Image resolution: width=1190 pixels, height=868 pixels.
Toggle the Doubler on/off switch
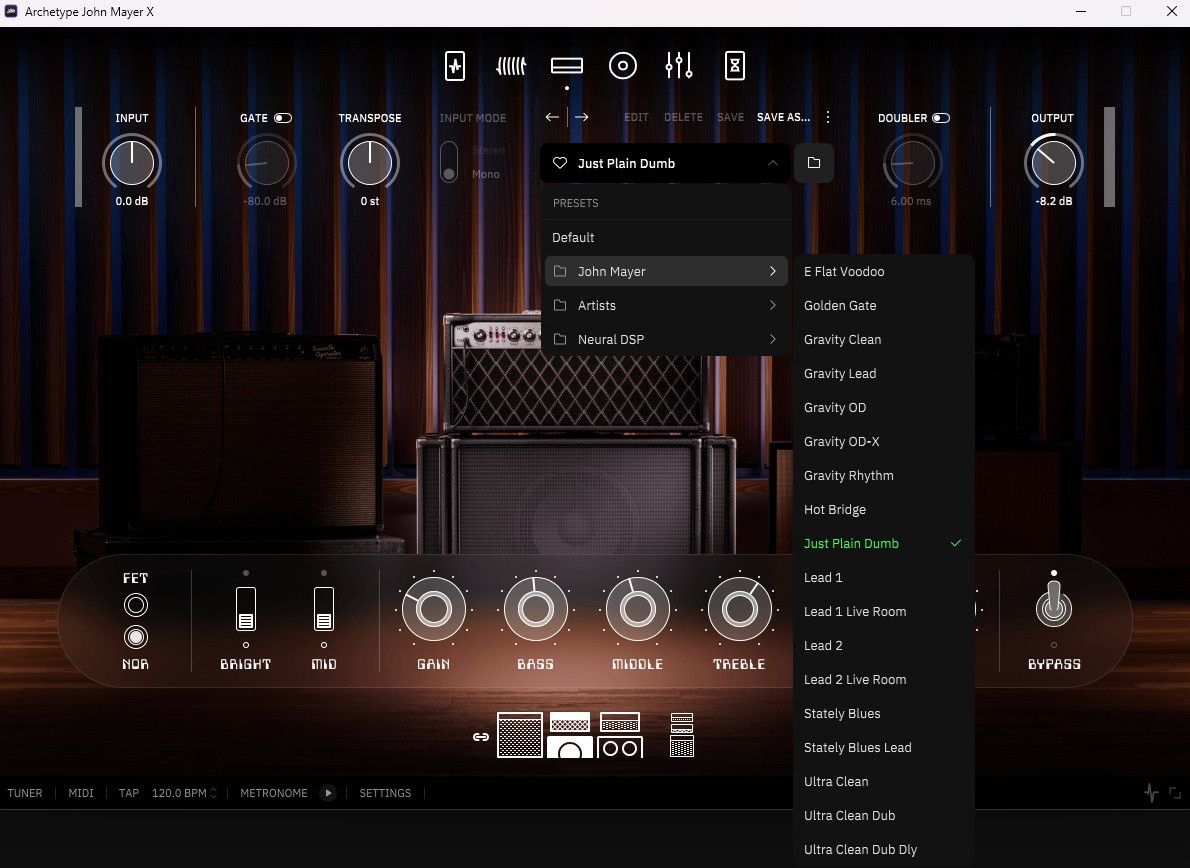tap(941, 118)
